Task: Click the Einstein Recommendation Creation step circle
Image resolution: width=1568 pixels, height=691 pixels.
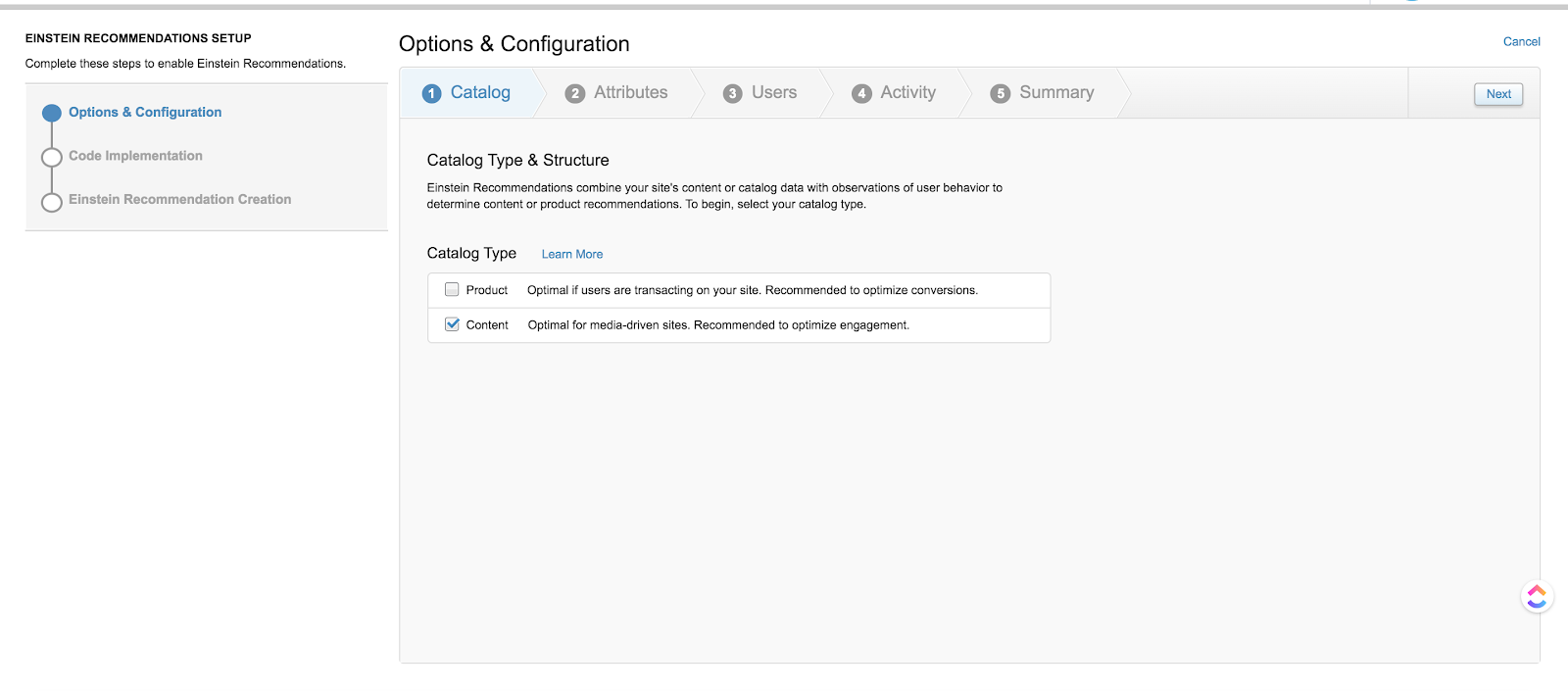Action: click(x=52, y=202)
